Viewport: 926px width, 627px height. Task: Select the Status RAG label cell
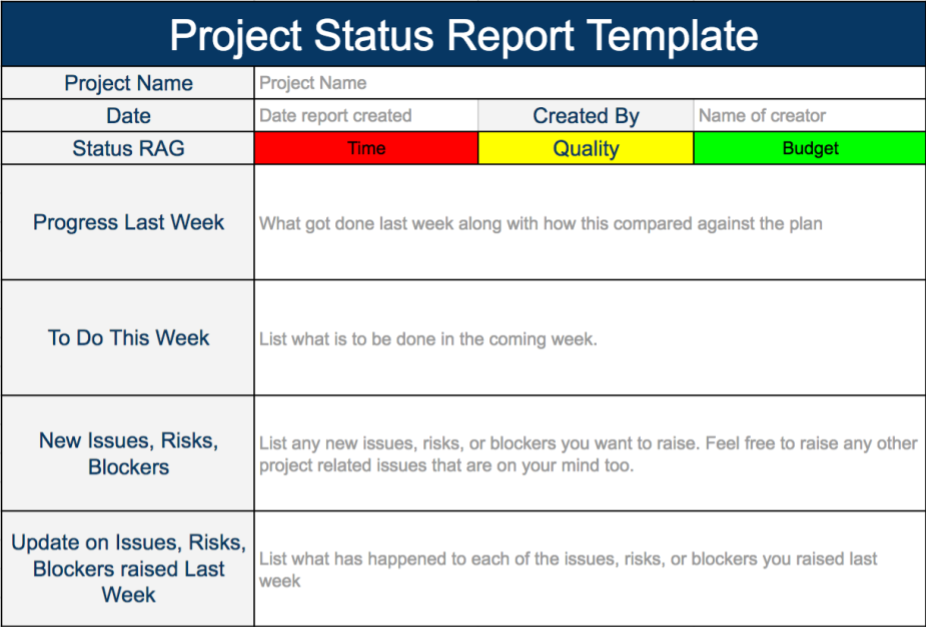click(128, 149)
